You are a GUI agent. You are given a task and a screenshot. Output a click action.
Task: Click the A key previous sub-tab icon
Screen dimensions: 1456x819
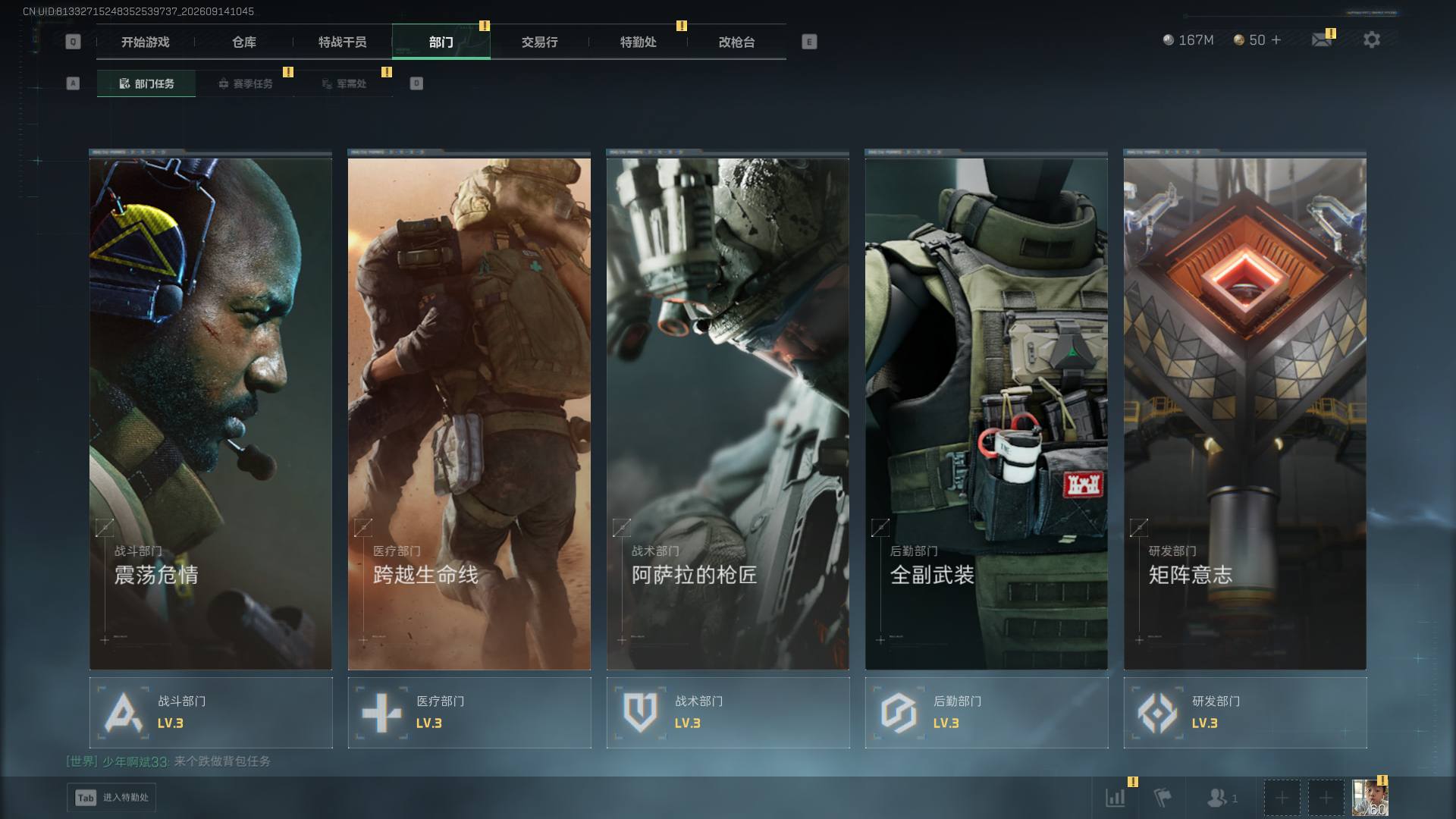73,83
